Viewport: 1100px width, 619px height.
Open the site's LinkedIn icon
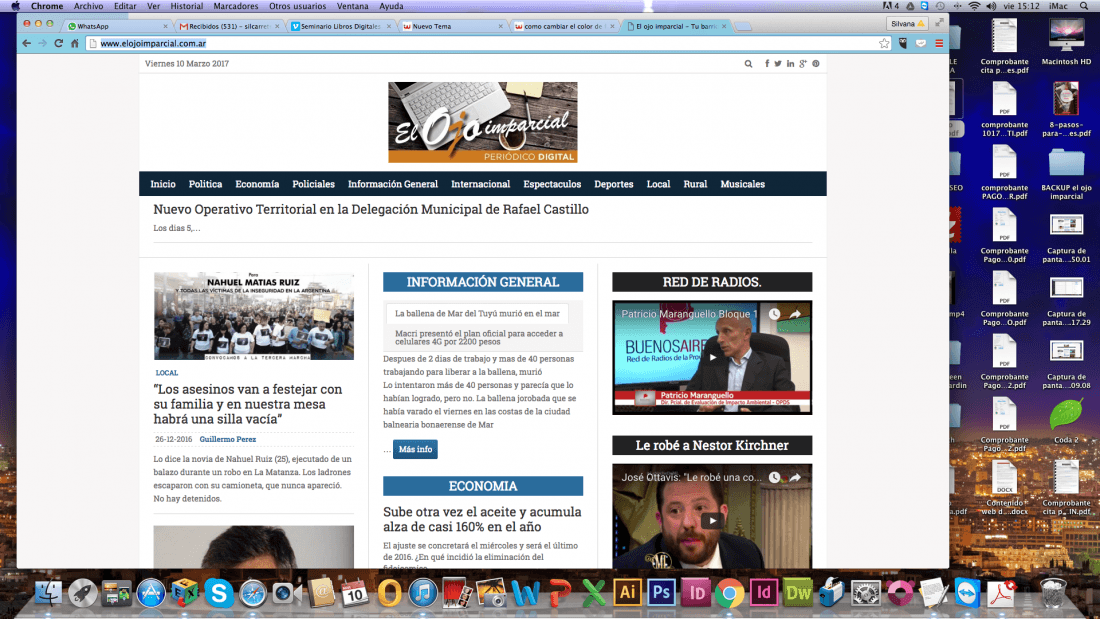point(791,64)
